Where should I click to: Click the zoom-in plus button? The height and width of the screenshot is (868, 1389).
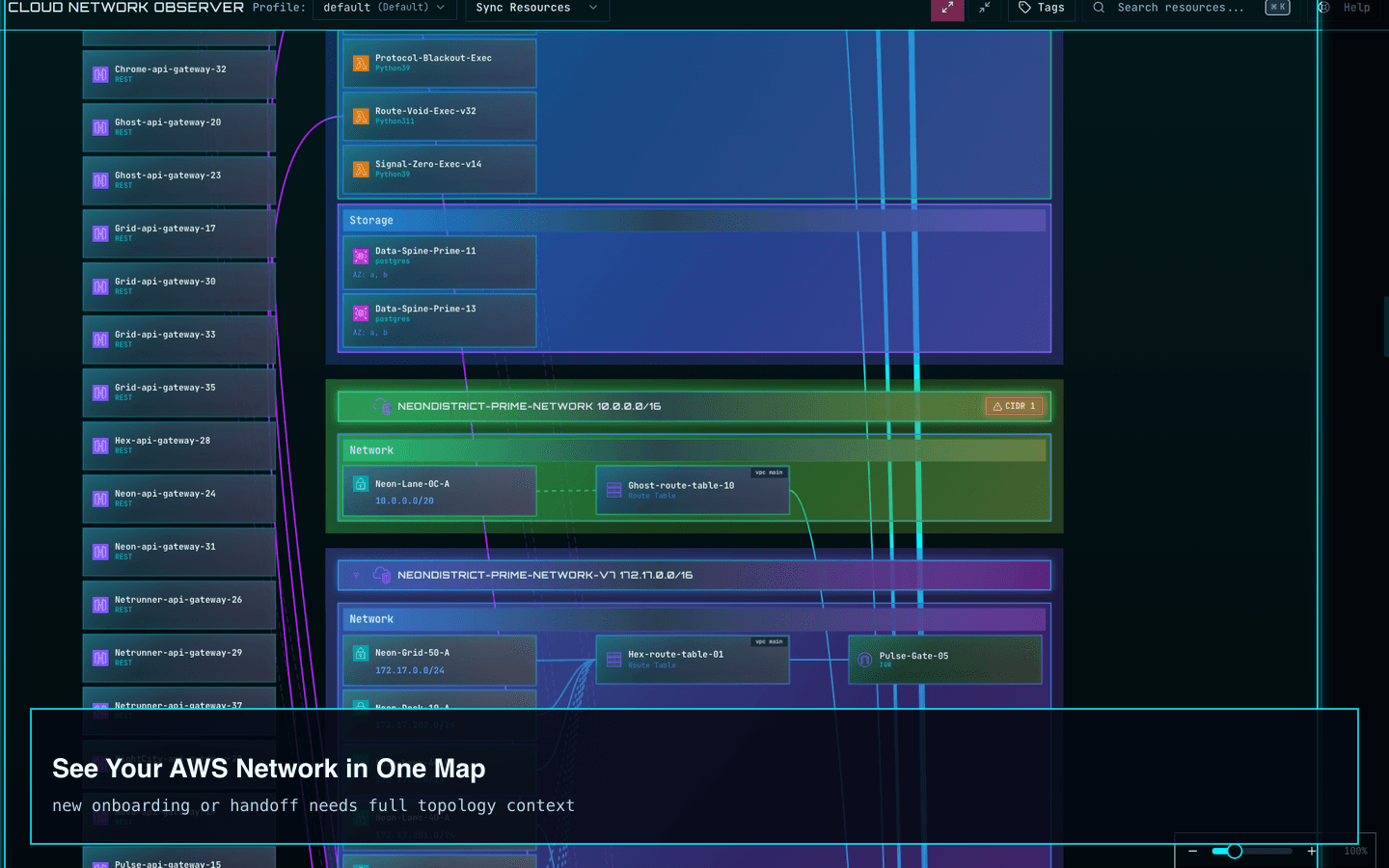click(1312, 851)
